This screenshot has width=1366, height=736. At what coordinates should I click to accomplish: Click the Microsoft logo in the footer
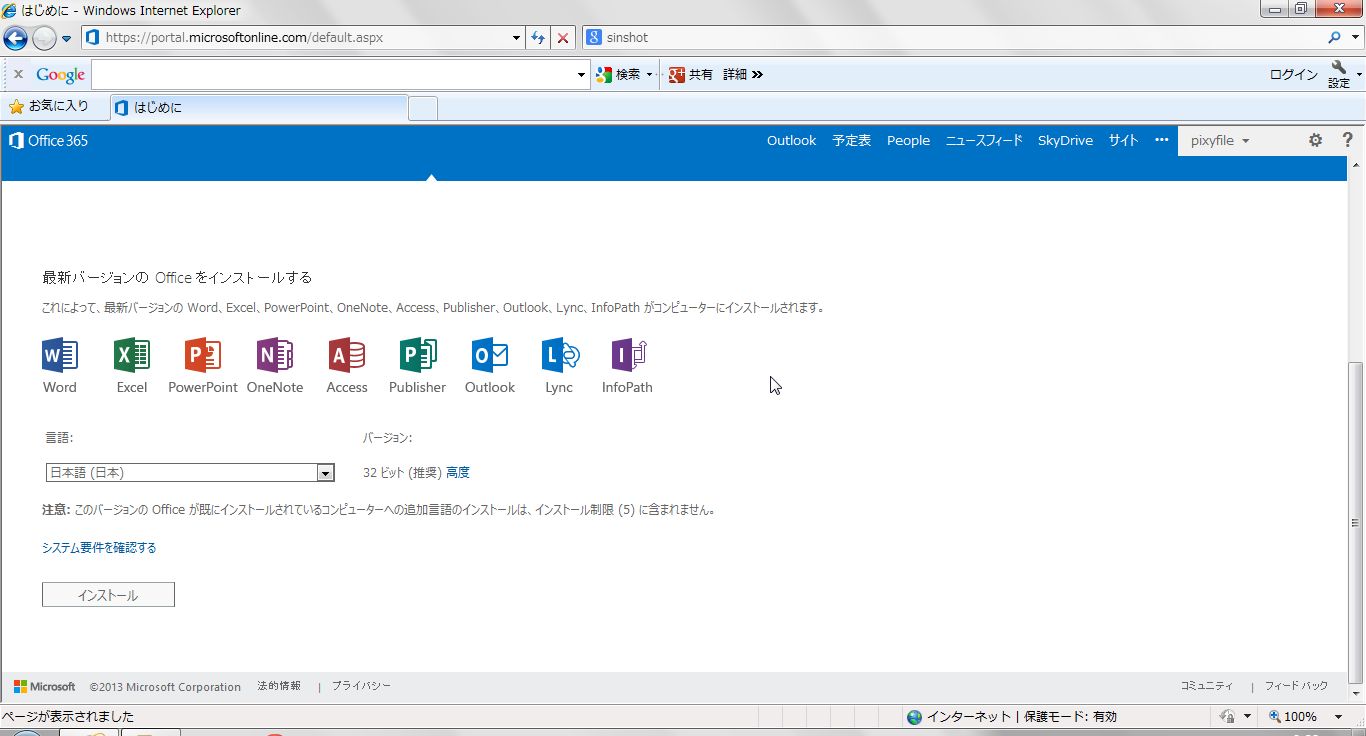45,687
